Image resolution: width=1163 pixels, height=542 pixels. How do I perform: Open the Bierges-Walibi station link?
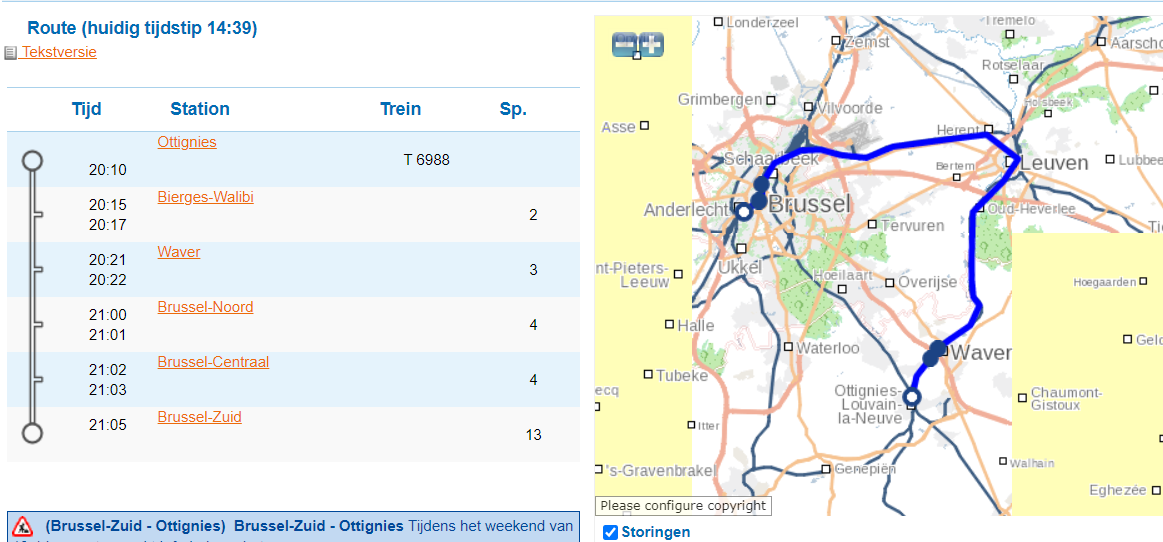coord(205,197)
